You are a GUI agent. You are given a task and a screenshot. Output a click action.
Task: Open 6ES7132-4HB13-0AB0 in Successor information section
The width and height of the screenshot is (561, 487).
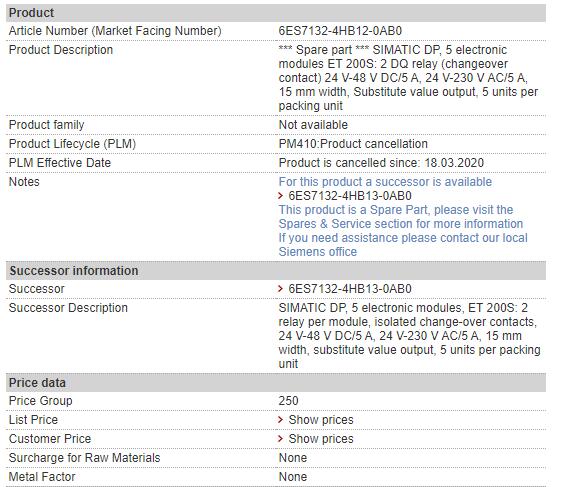tap(350, 289)
